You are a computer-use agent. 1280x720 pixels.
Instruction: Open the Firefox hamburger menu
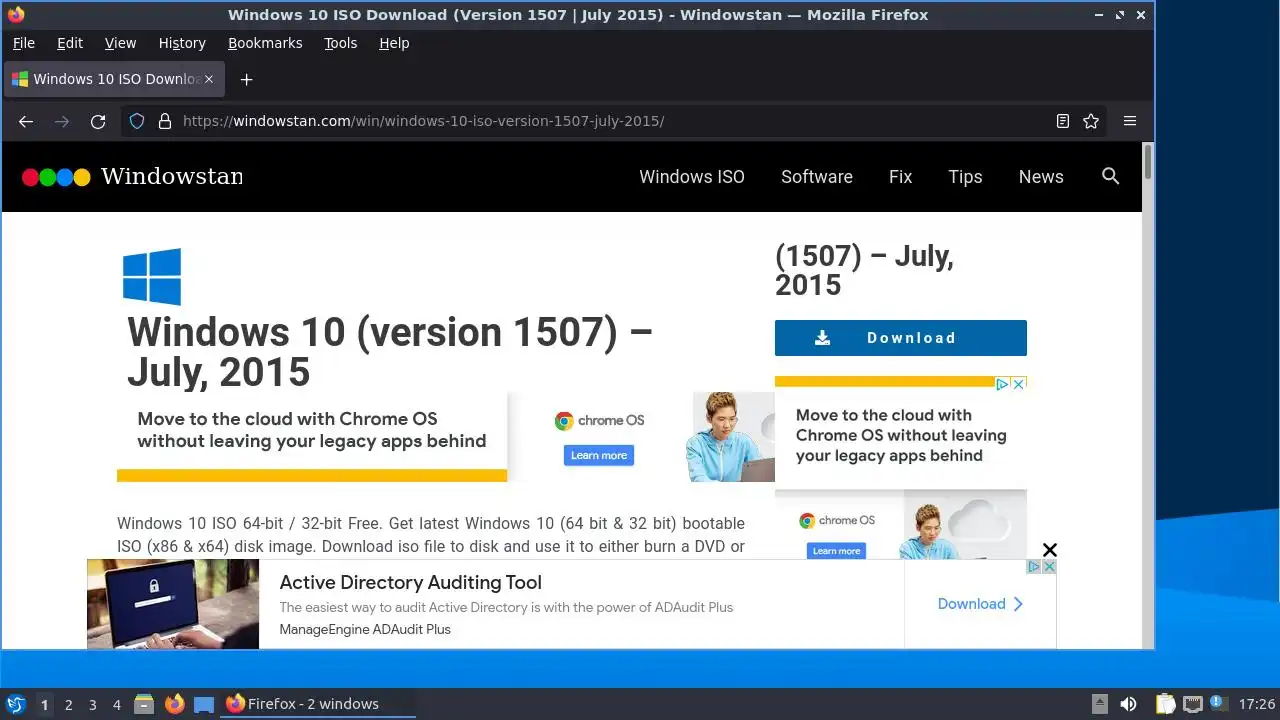click(x=1130, y=121)
